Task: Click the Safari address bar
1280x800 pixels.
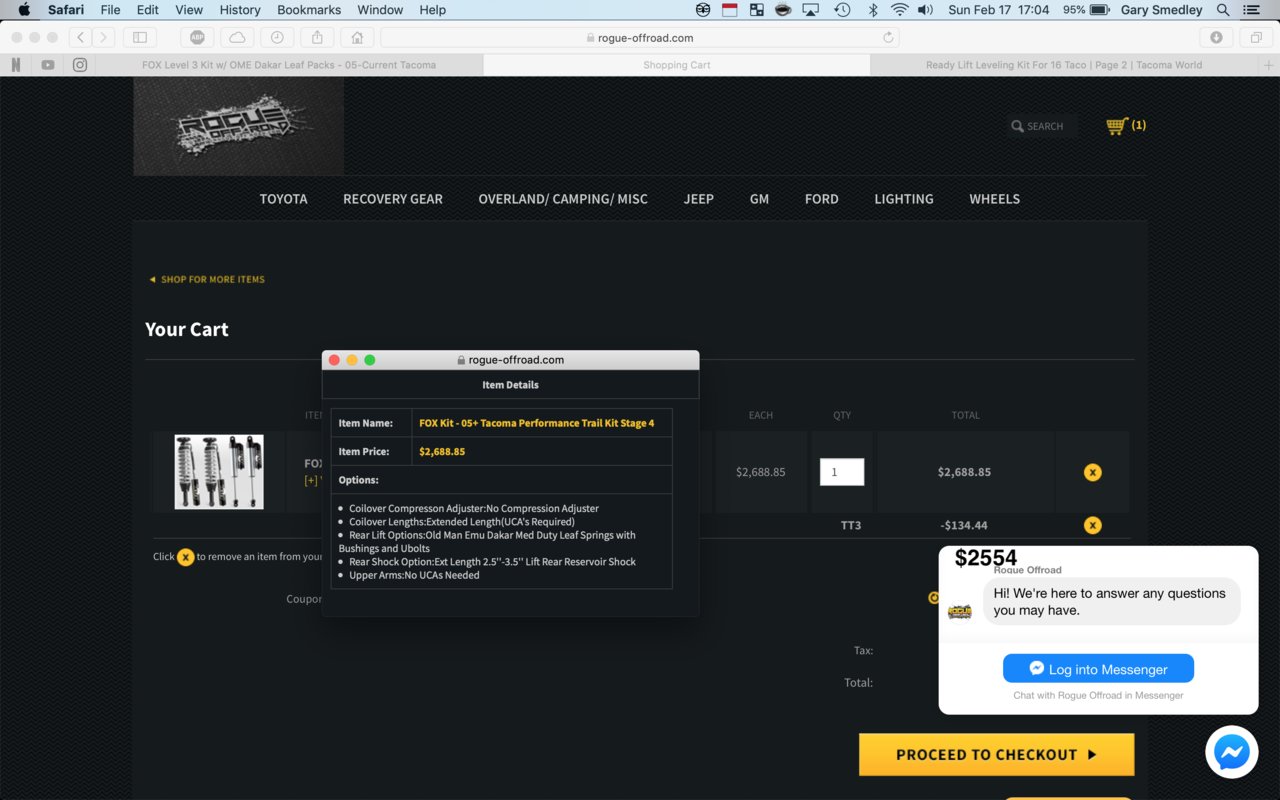Action: point(640,37)
